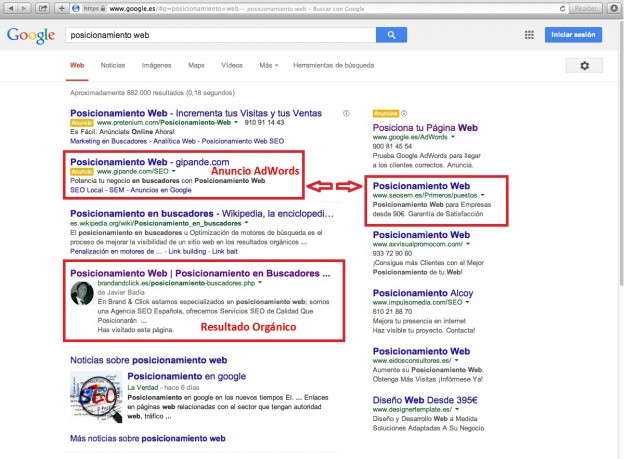The width and height of the screenshot is (624, 459).
Task: Expand the Más dropdown menu
Action: (269, 65)
